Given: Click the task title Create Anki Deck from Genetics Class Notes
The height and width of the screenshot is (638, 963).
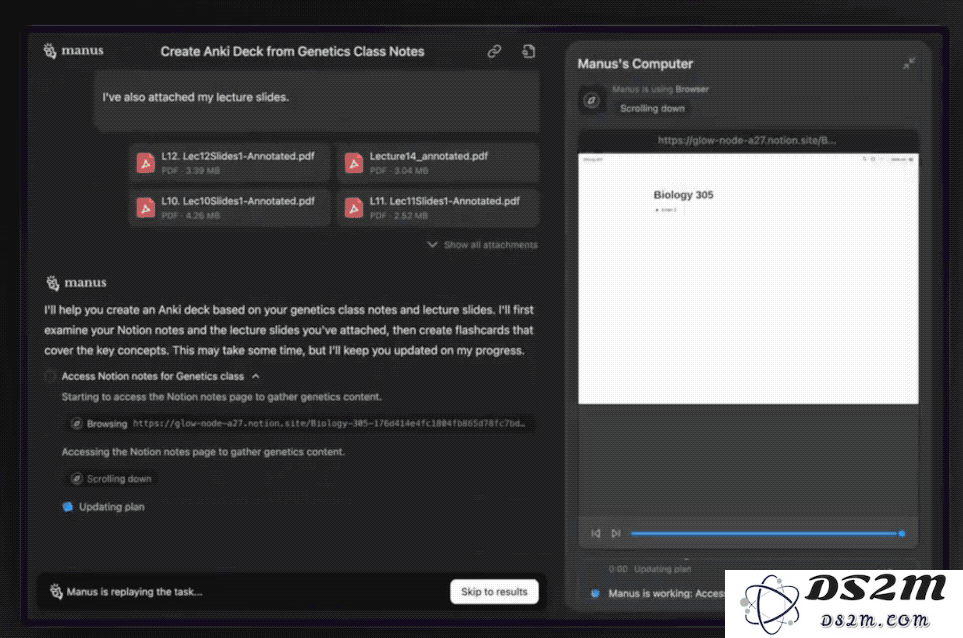Looking at the screenshot, I should 292,52.
